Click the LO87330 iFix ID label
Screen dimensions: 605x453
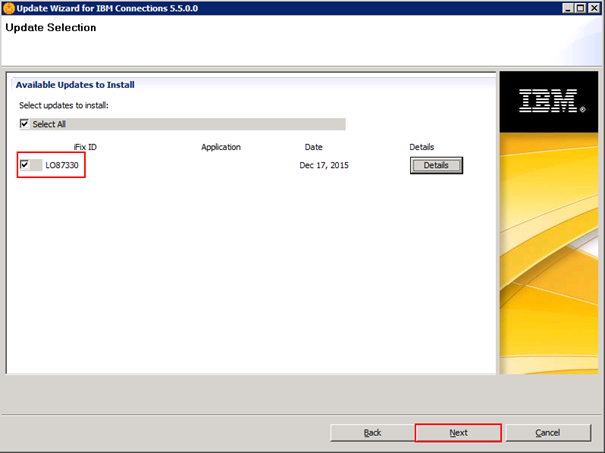(62, 165)
